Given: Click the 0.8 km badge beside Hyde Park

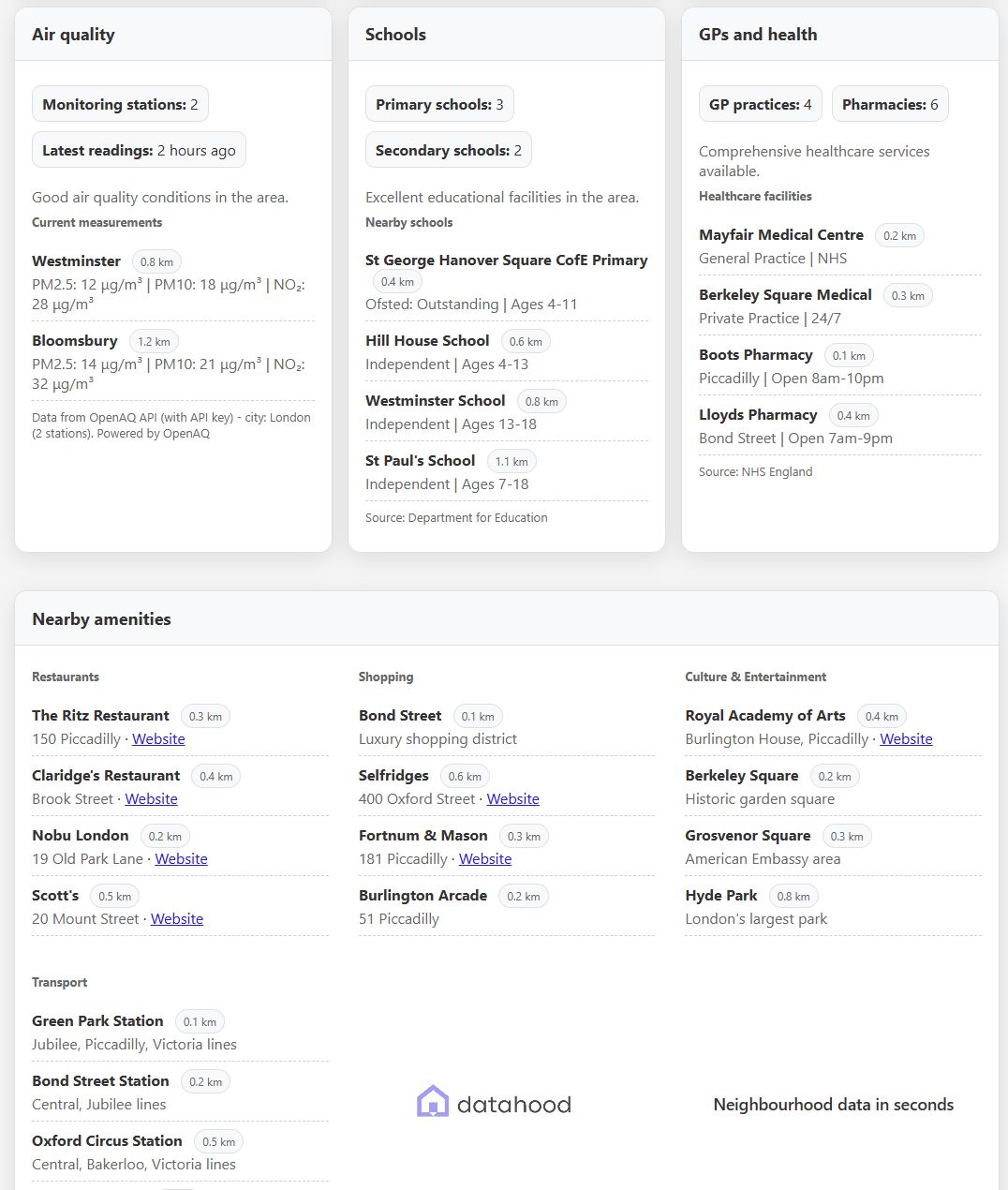Looking at the screenshot, I should click(793, 896).
